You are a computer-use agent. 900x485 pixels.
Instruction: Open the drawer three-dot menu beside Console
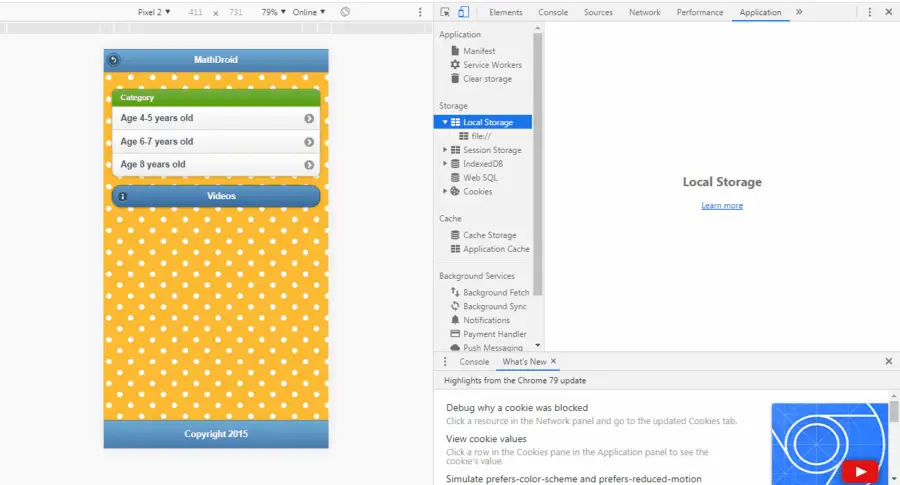[445, 362]
